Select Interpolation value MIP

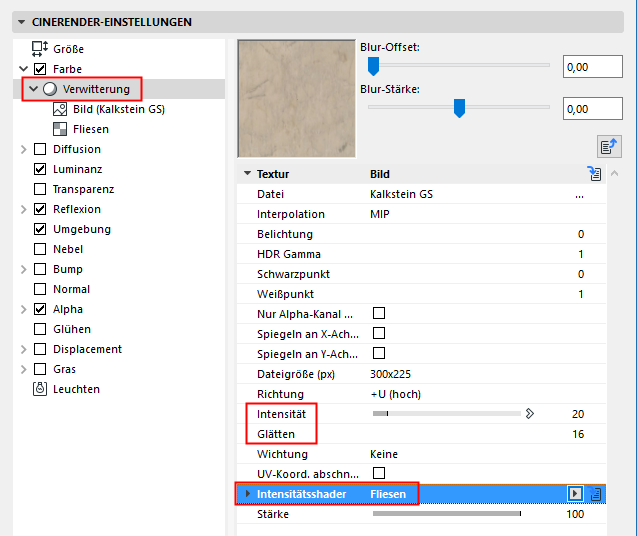[x=379, y=214]
